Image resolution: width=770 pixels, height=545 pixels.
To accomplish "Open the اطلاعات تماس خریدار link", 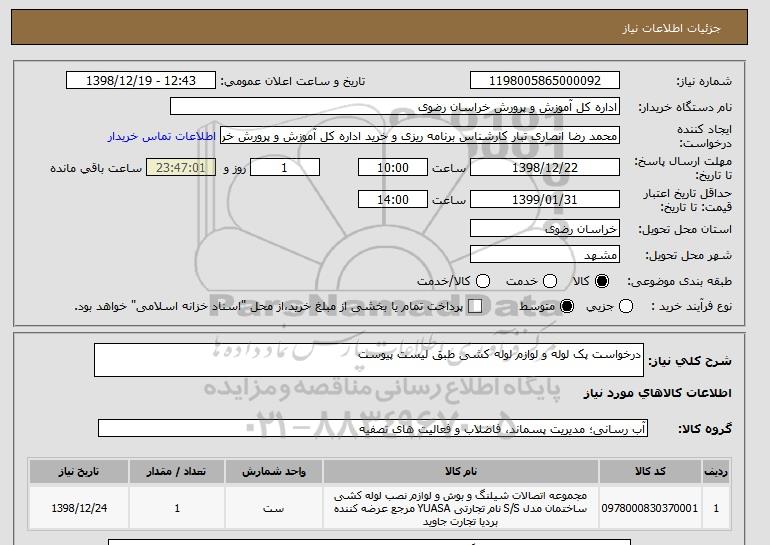I will pyautogui.click(x=162, y=136).
